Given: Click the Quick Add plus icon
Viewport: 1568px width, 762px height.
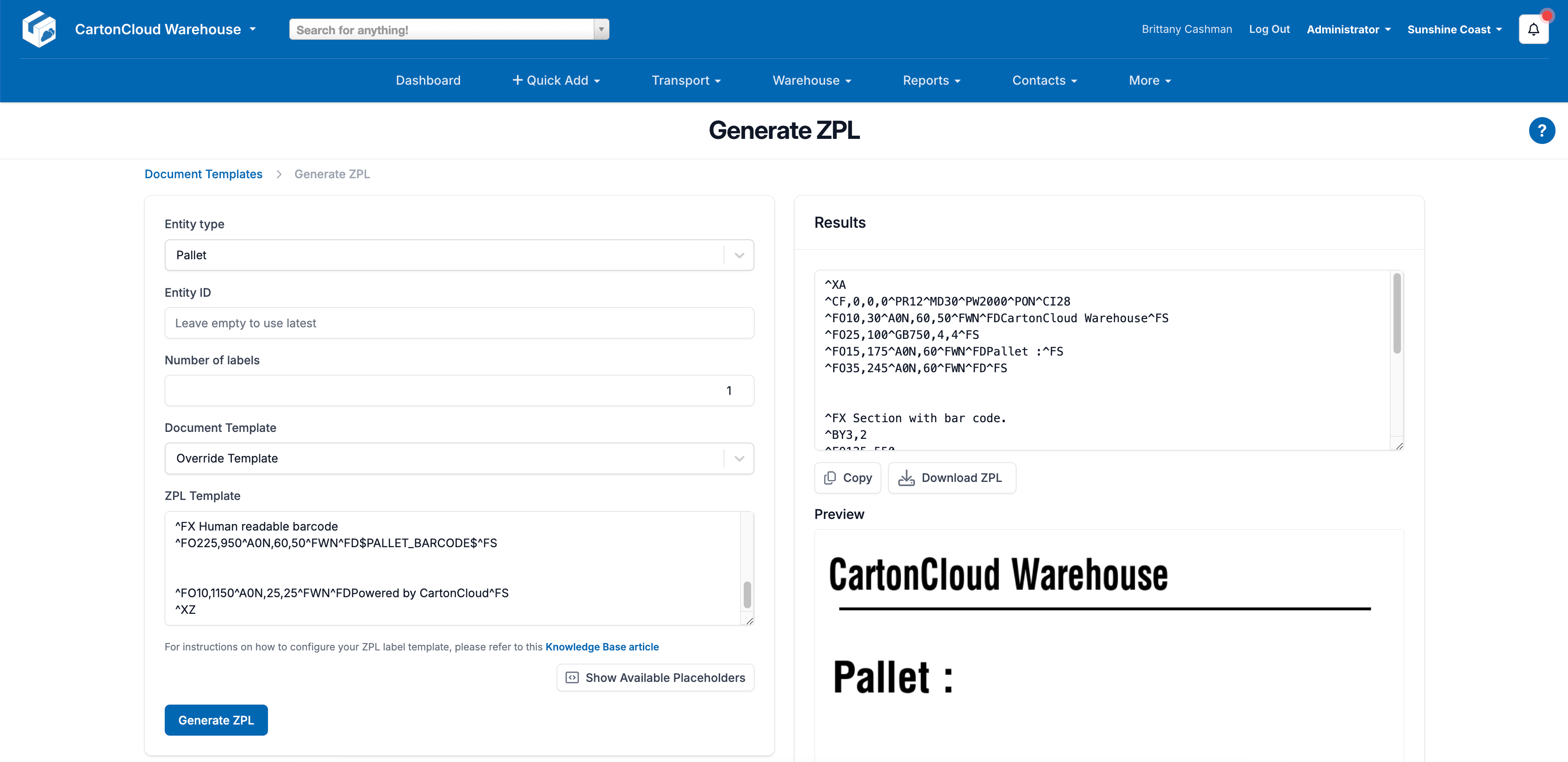Looking at the screenshot, I should (x=517, y=80).
